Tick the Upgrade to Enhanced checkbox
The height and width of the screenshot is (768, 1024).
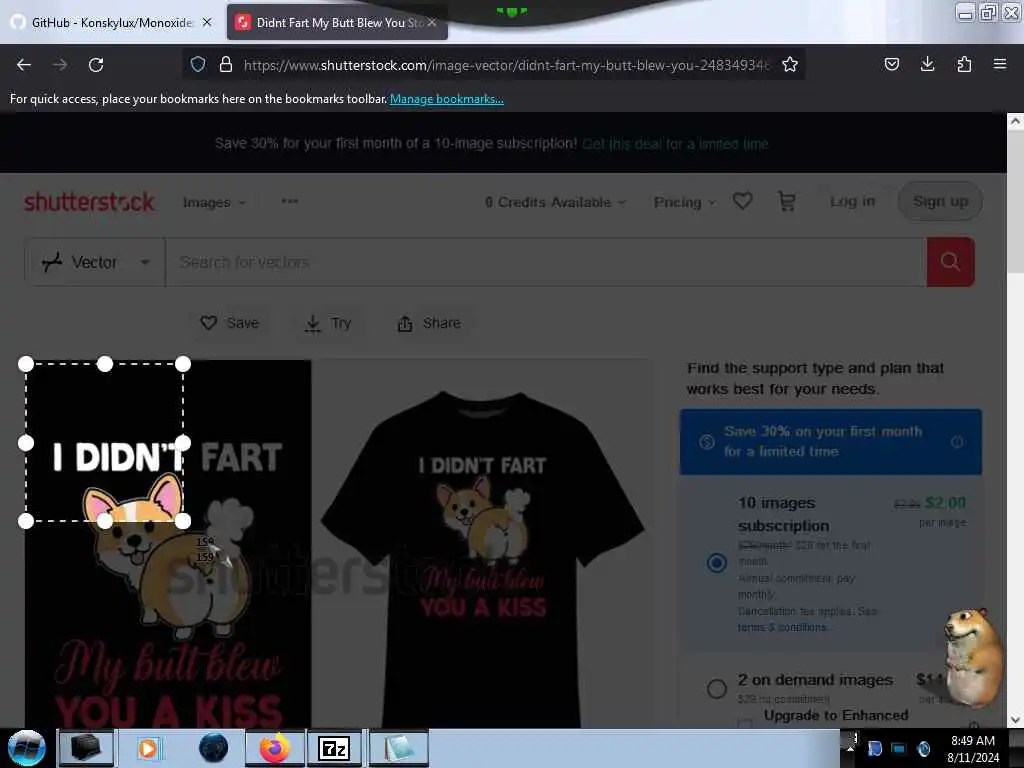coord(744,722)
